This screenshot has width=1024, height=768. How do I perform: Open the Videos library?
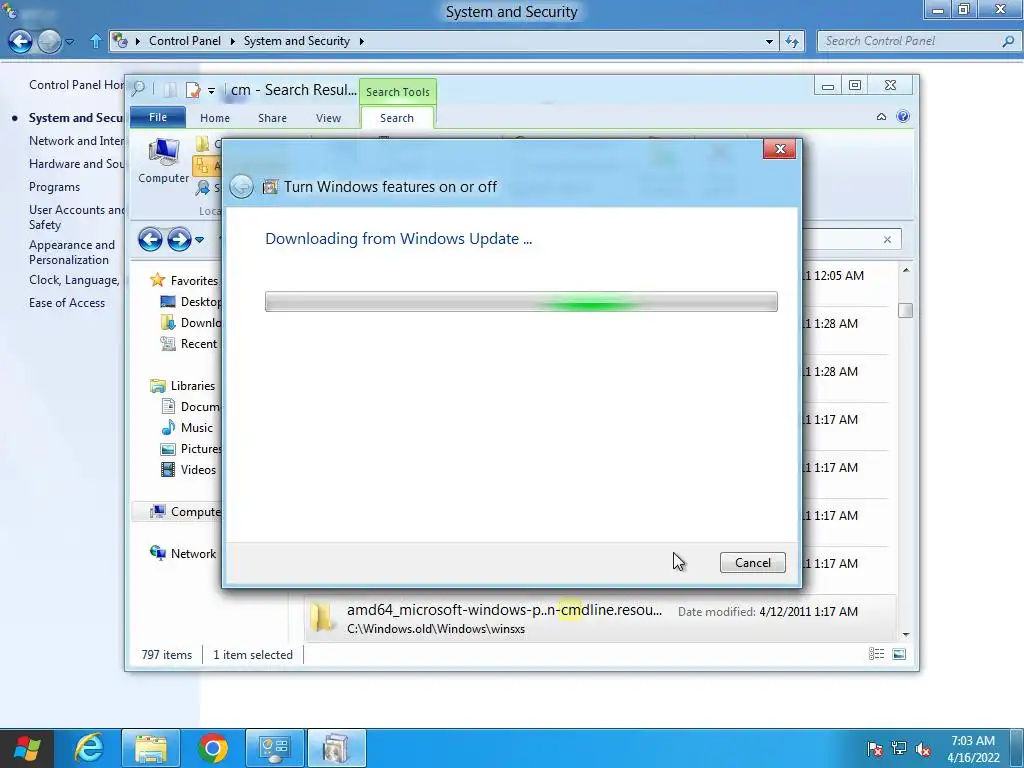click(x=189, y=470)
